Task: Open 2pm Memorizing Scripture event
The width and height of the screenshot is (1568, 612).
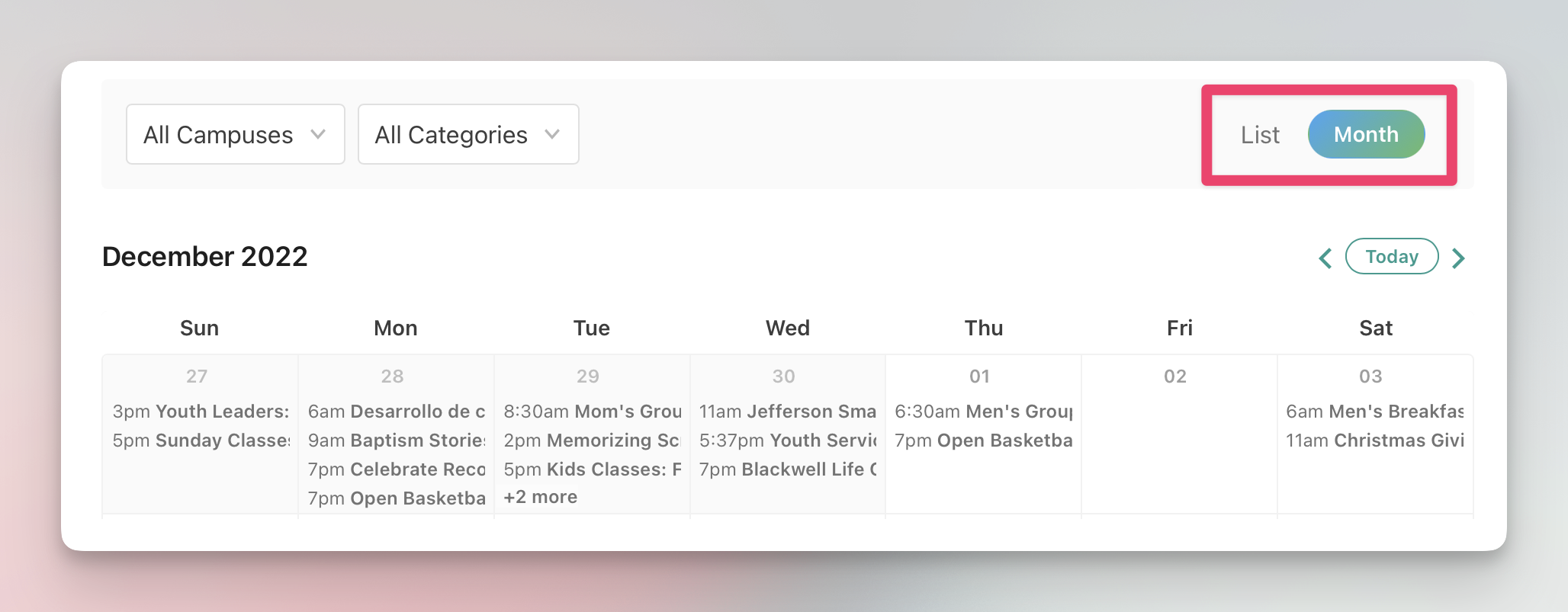Action: (x=593, y=441)
